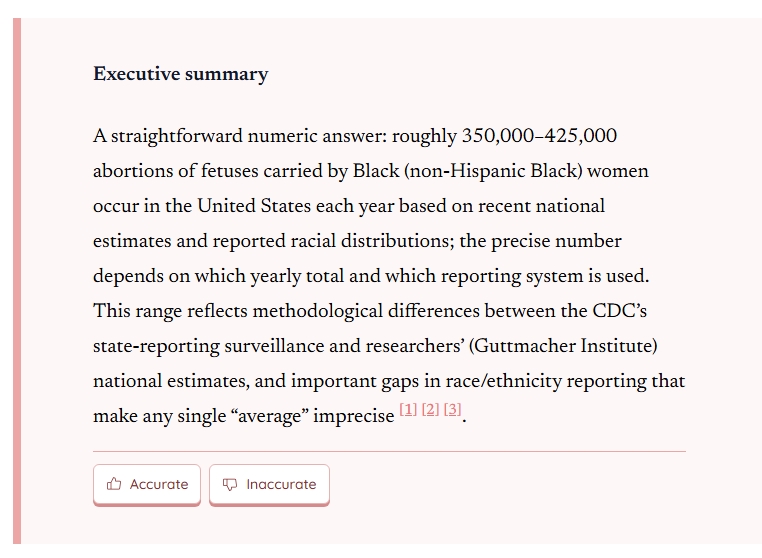Click the words United States
The width and height of the screenshot is (762, 558).
point(254,206)
